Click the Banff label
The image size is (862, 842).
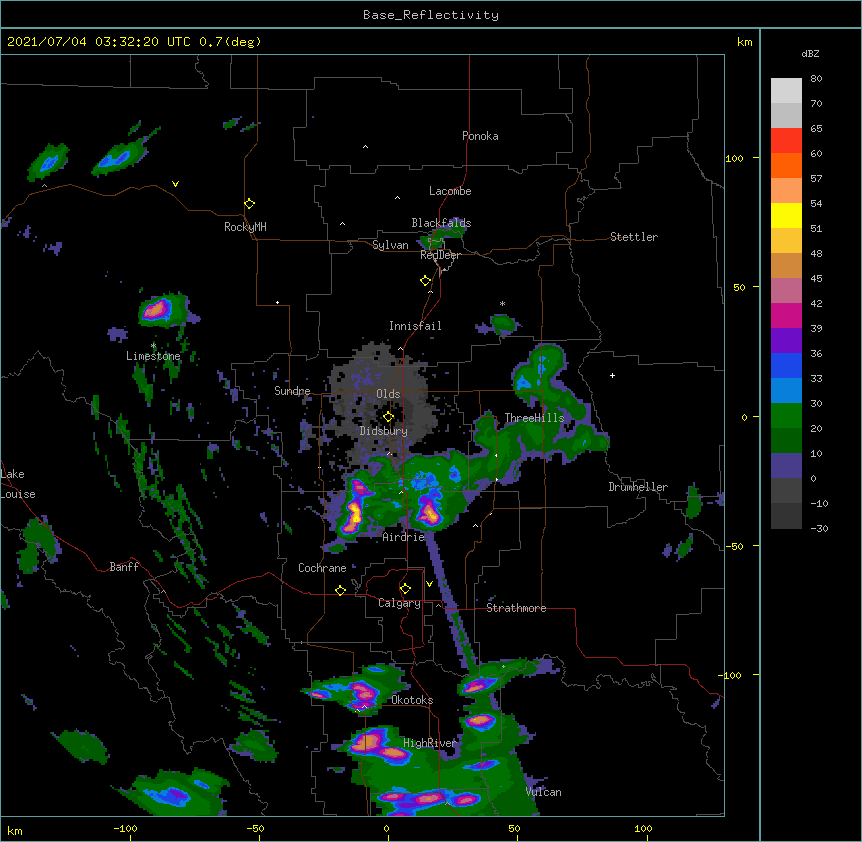(124, 567)
